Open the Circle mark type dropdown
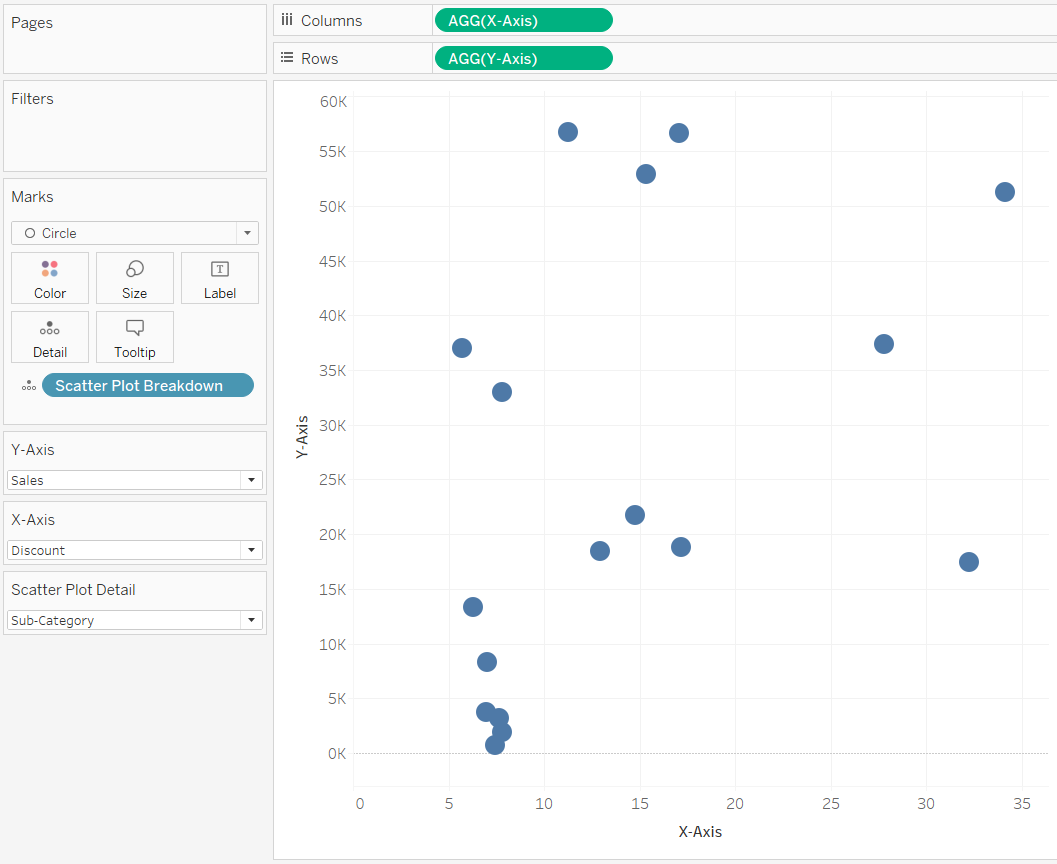Image resolution: width=1057 pixels, height=864 pixels. click(x=246, y=232)
